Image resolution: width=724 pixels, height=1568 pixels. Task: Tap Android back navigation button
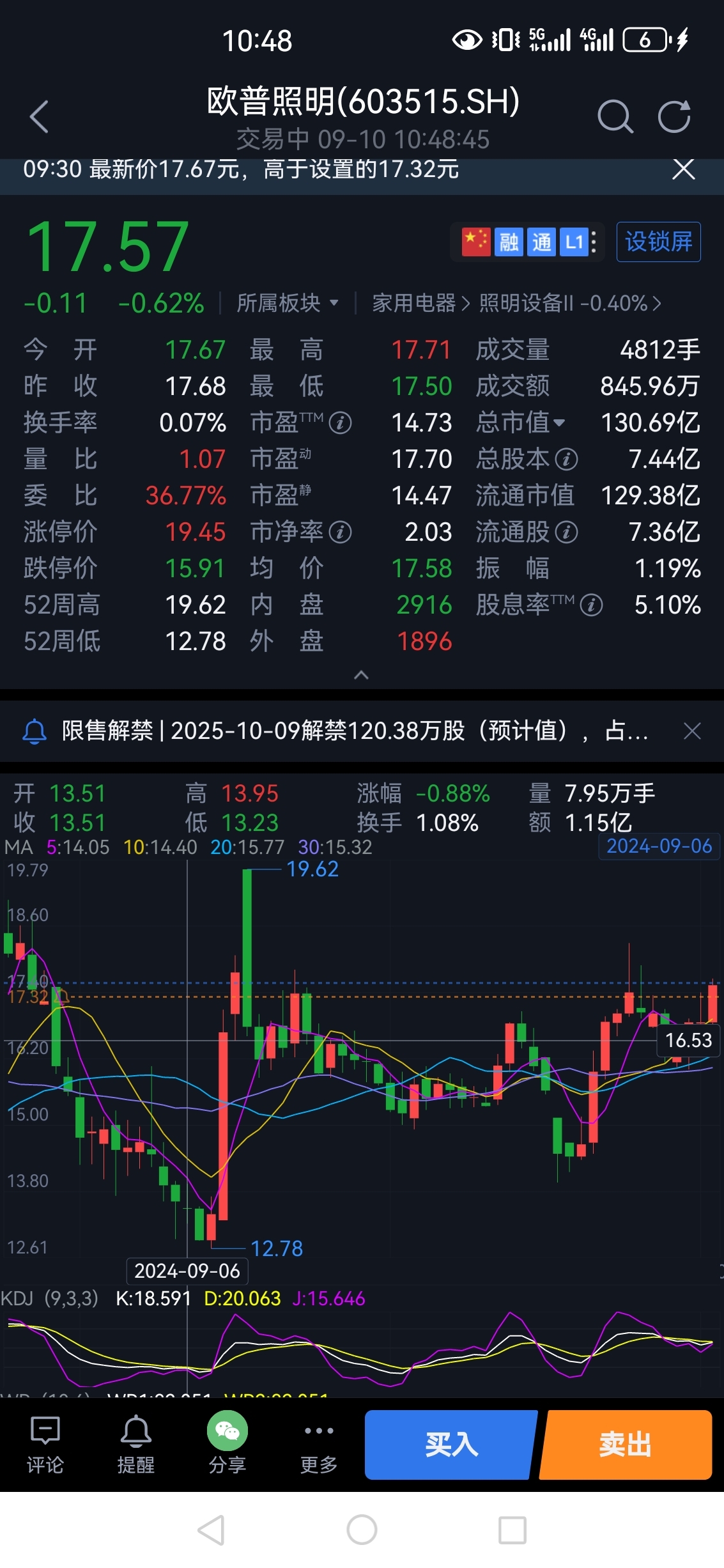pos(211,1530)
